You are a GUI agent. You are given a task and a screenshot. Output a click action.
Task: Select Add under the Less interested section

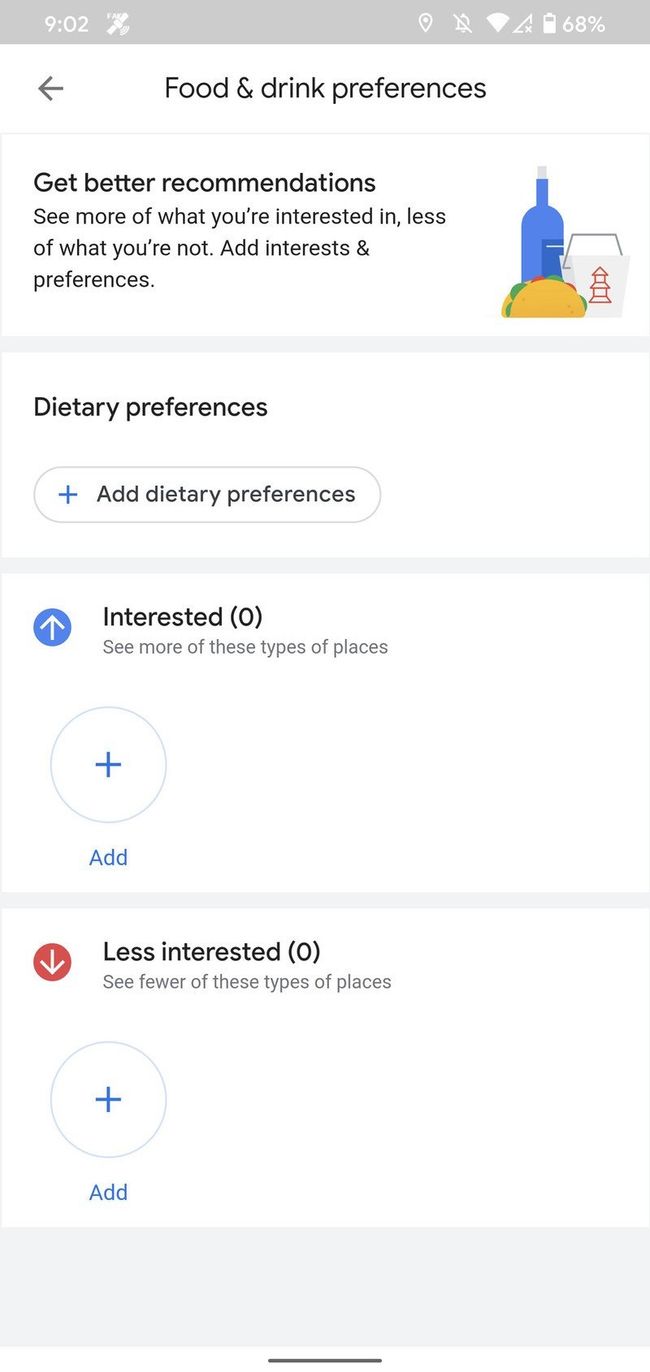[x=108, y=1192]
